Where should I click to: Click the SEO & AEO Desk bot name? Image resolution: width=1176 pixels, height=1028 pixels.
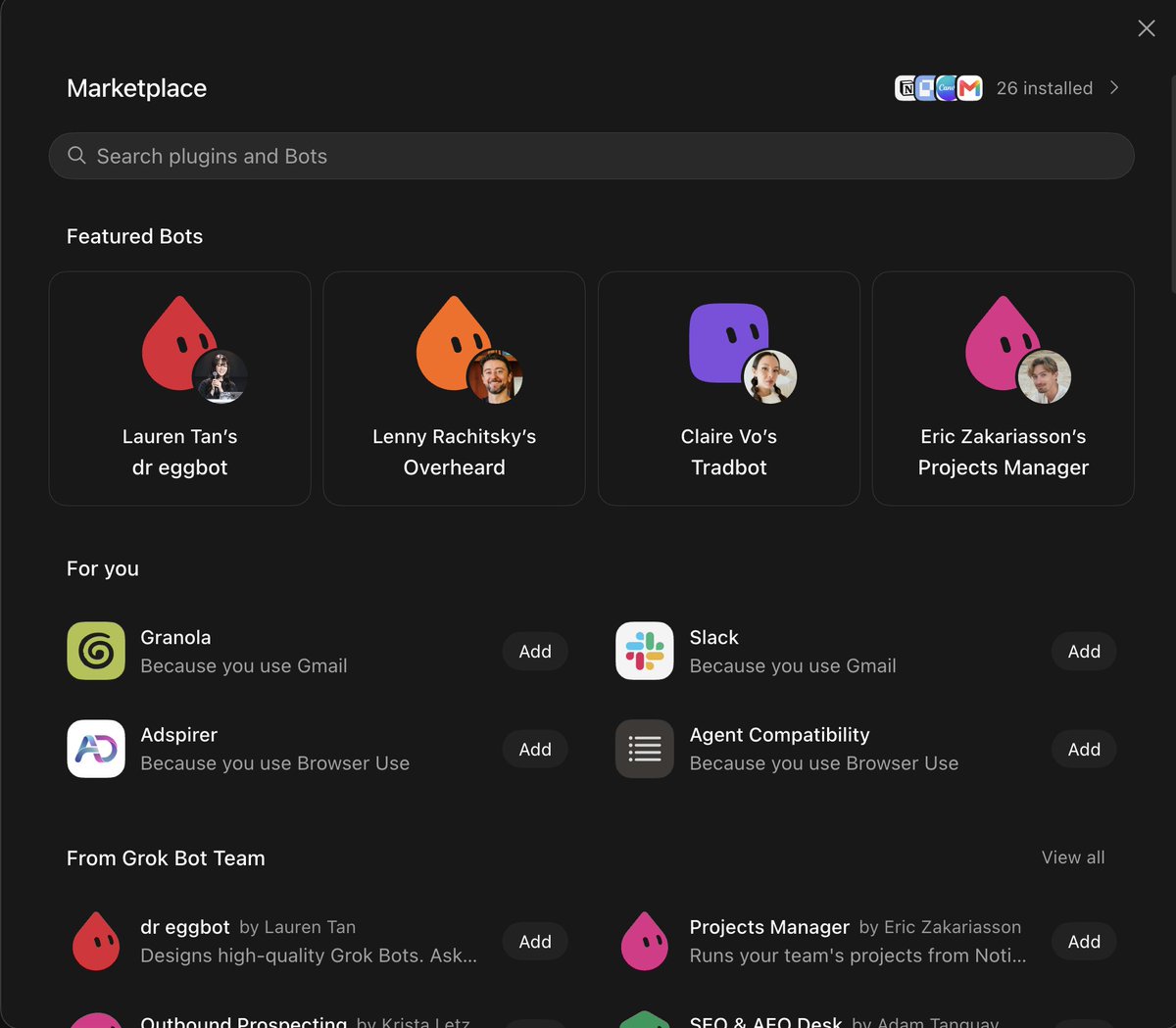pos(765,1021)
